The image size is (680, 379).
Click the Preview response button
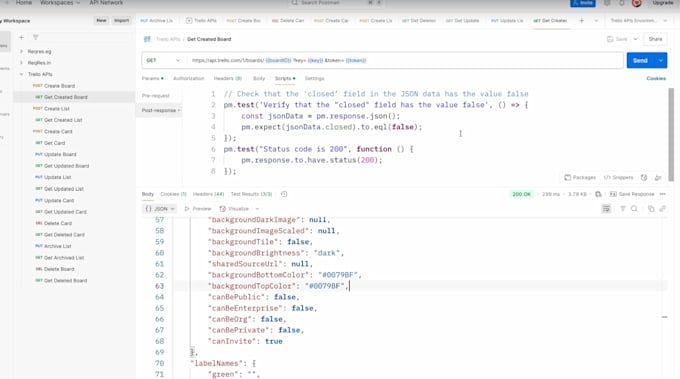(198, 209)
